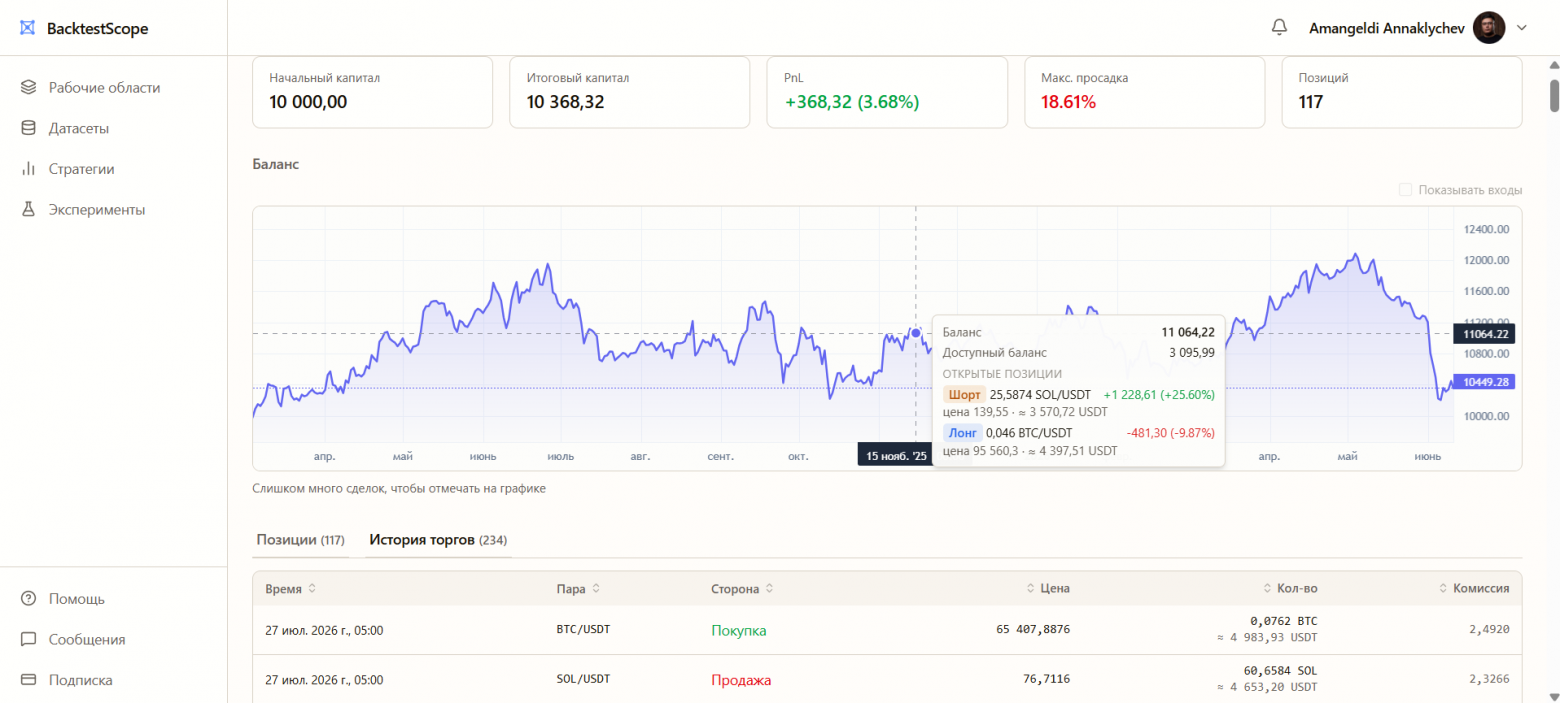Open the notifications bell
1560x703 pixels.
pyautogui.click(x=1279, y=28)
